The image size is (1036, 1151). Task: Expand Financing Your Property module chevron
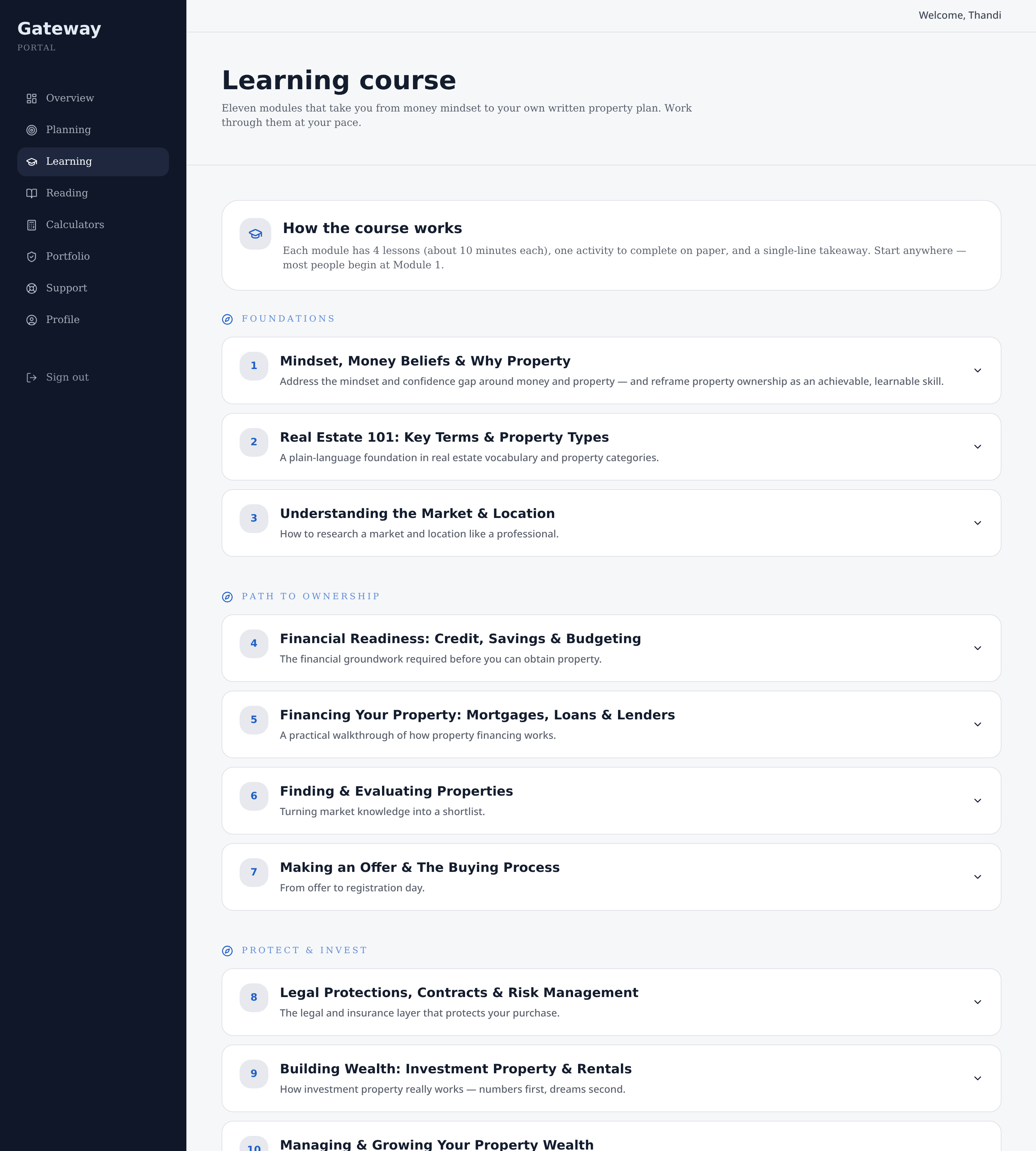pyautogui.click(x=977, y=725)
